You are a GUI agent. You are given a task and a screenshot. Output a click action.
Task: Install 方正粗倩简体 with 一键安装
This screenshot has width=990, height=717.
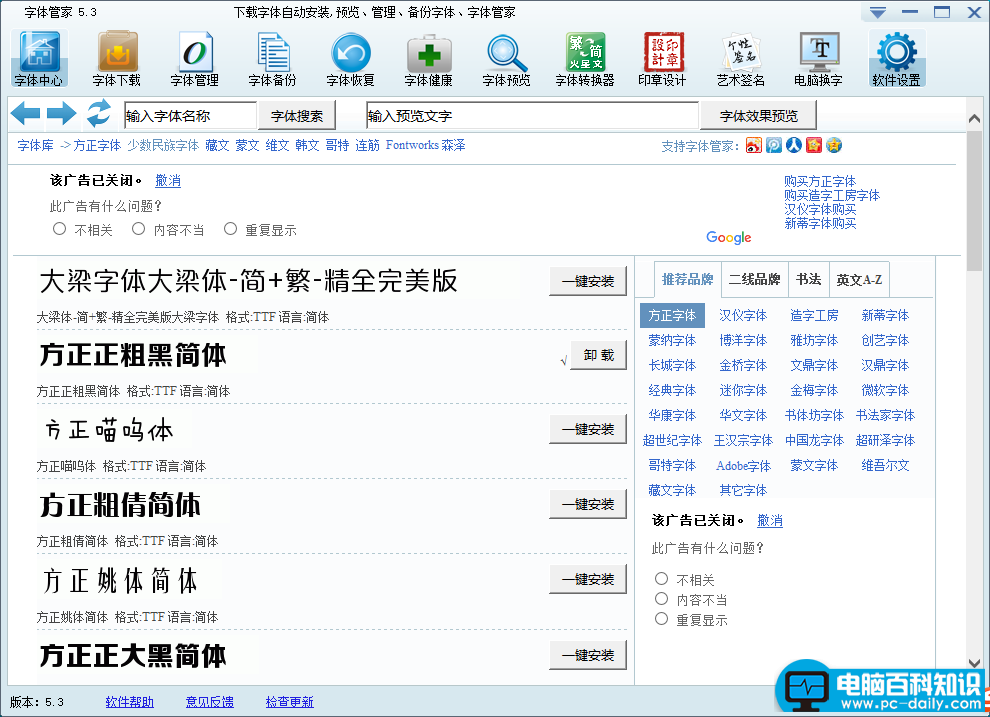[x=588, y=504]
